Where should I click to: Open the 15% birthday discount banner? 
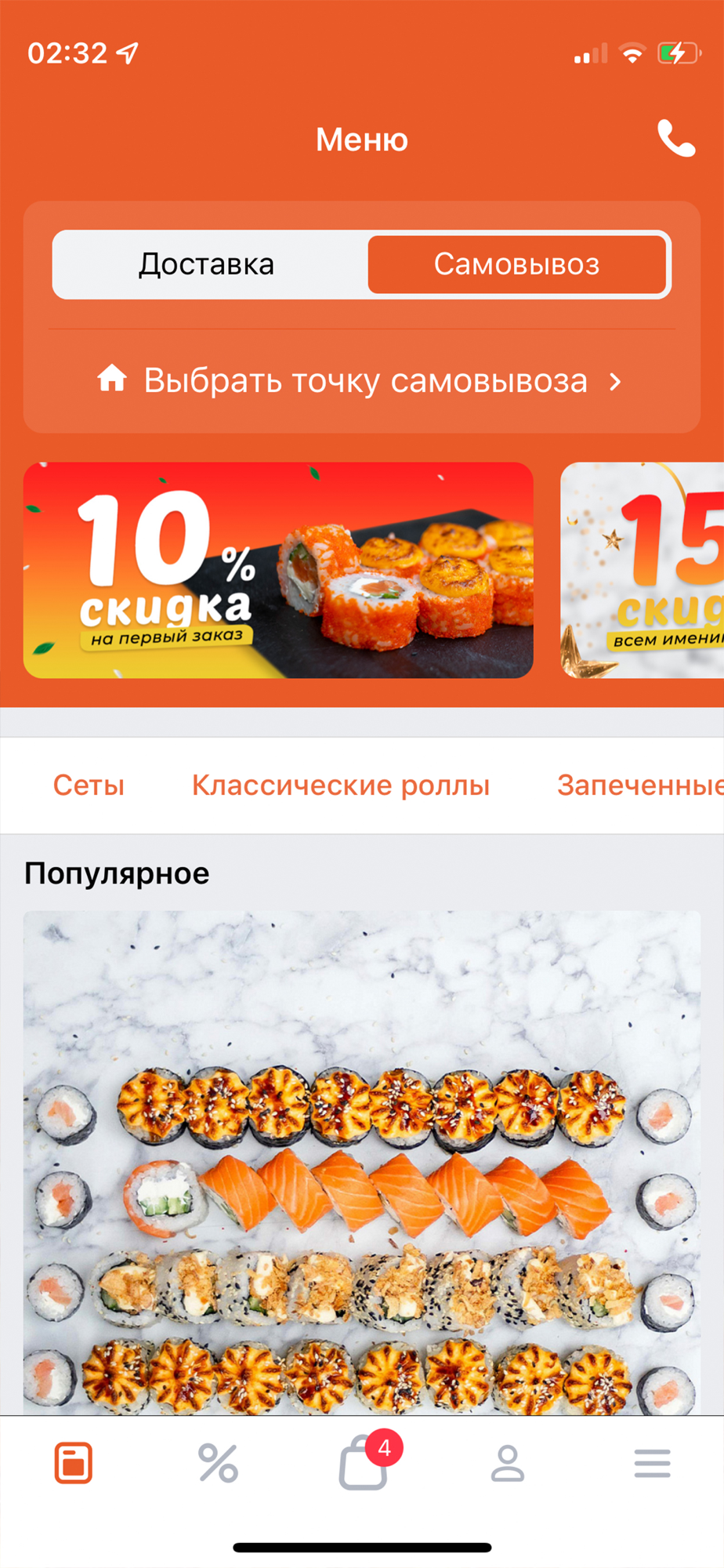(x=643, y=570)
